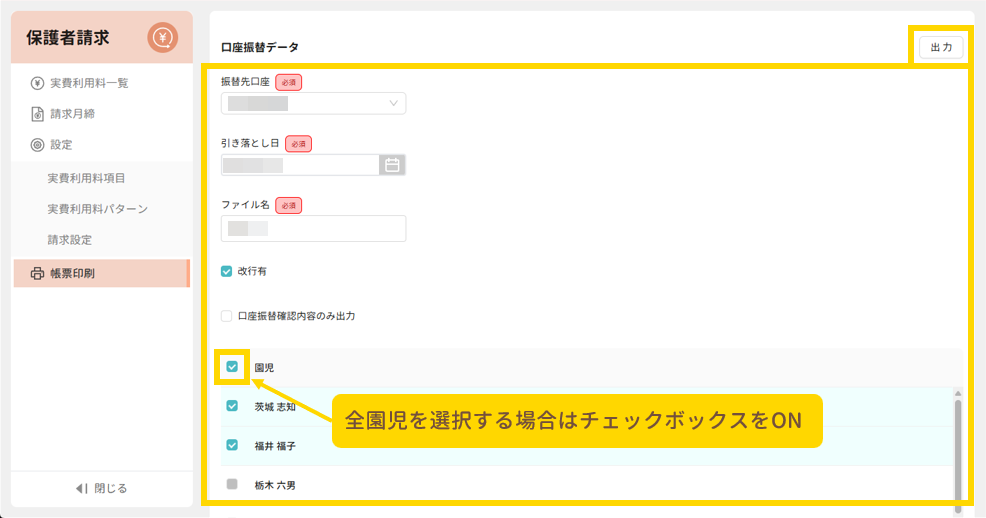Viewport: 986px width, 518px height.
Task: Click the target icon next to 設定
Action: point(37,145)
